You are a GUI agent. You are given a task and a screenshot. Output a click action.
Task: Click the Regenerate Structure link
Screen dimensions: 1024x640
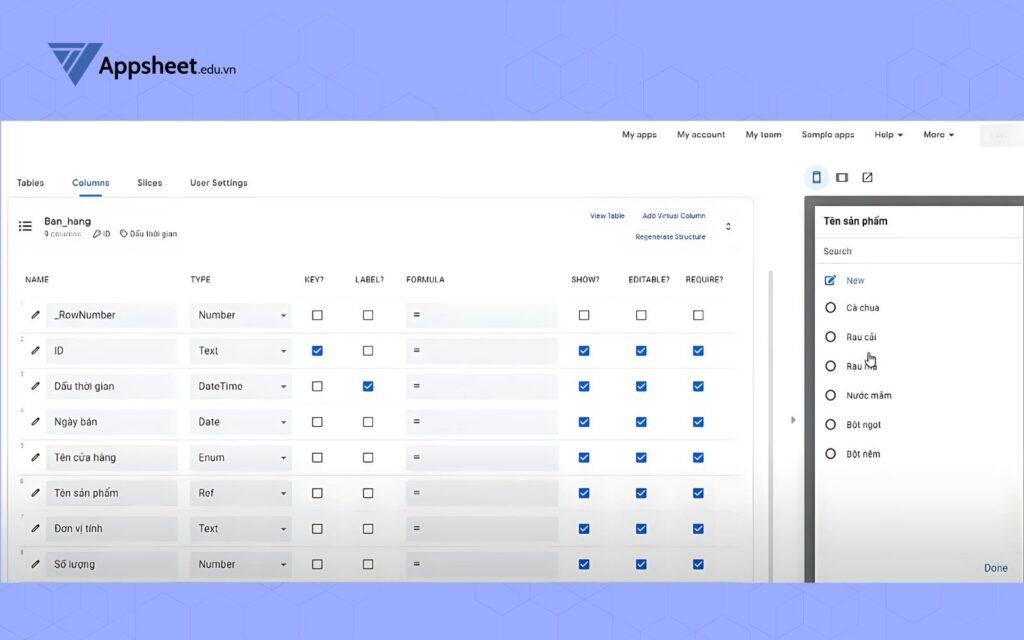click(x=670, y=237)
